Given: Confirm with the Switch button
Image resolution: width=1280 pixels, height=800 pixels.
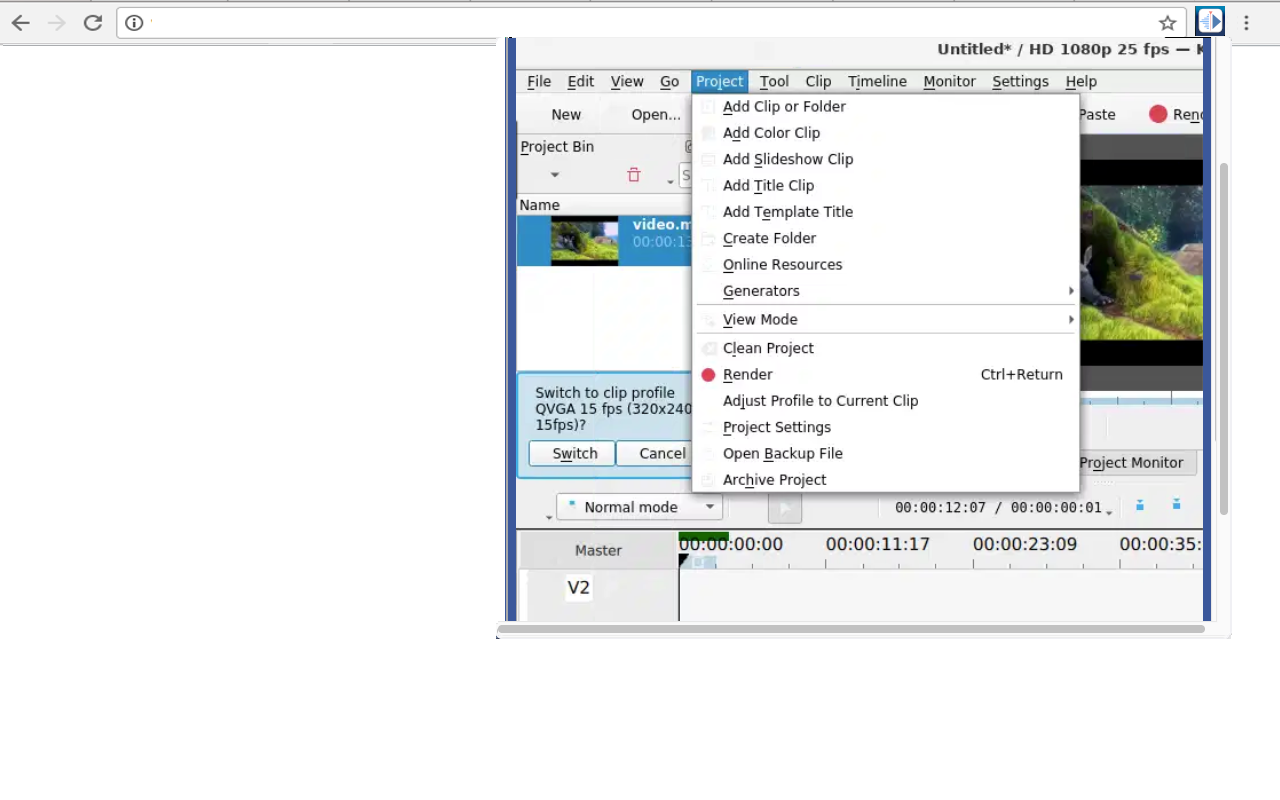Looking at the screenshot, I should click(571, 453).
